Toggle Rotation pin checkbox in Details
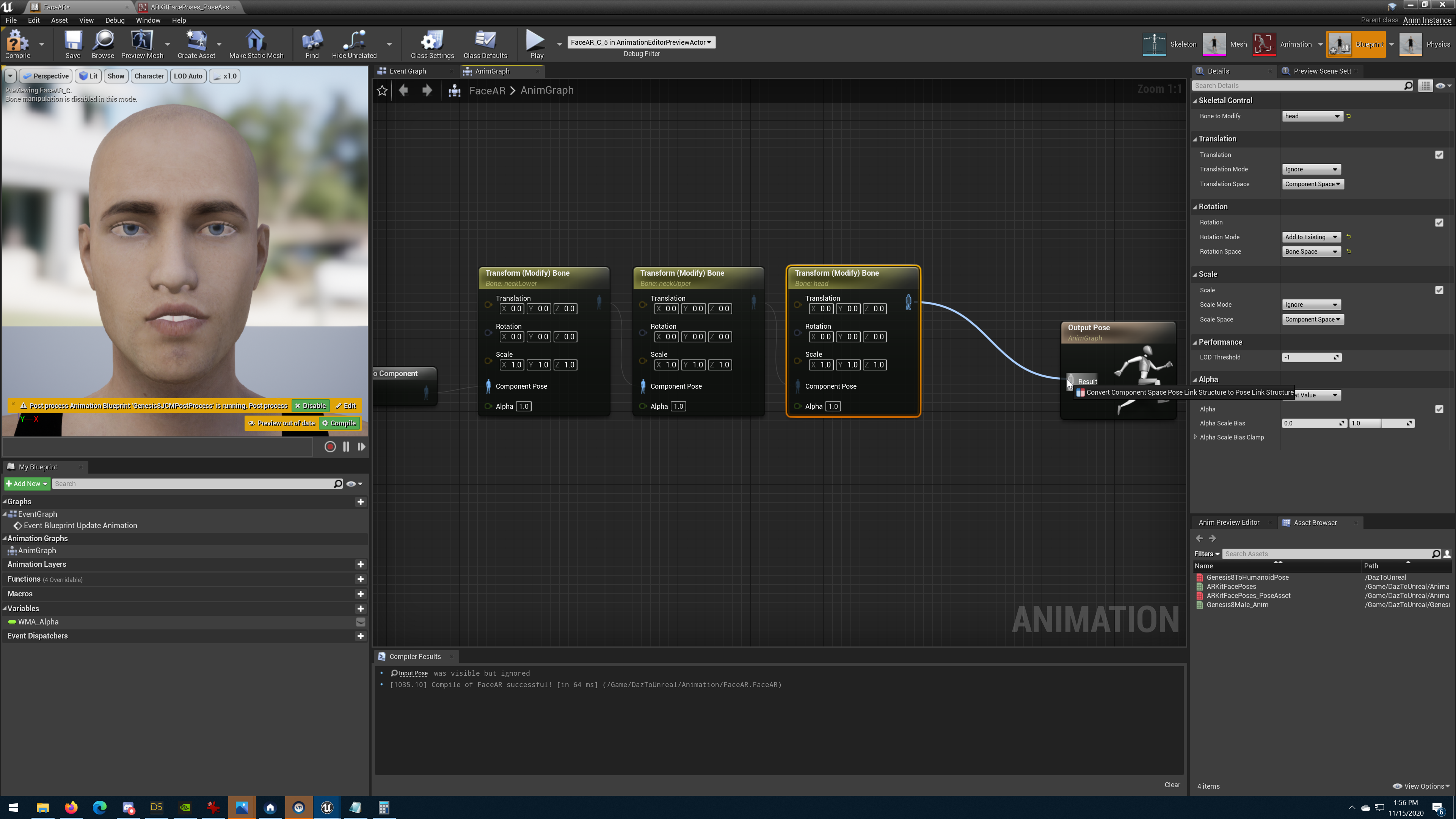 (x=1439, y=223)
